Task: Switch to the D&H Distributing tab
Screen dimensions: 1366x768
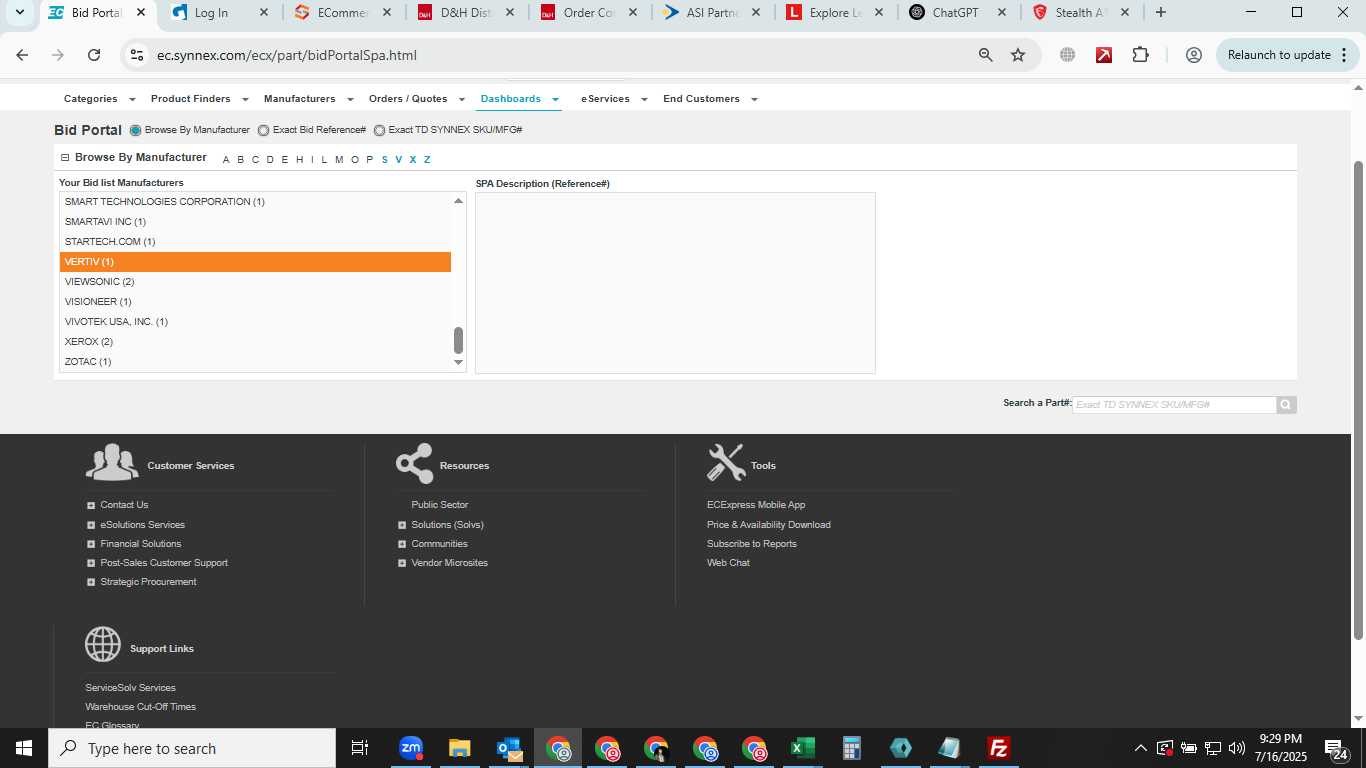Action: pos(465,13)
